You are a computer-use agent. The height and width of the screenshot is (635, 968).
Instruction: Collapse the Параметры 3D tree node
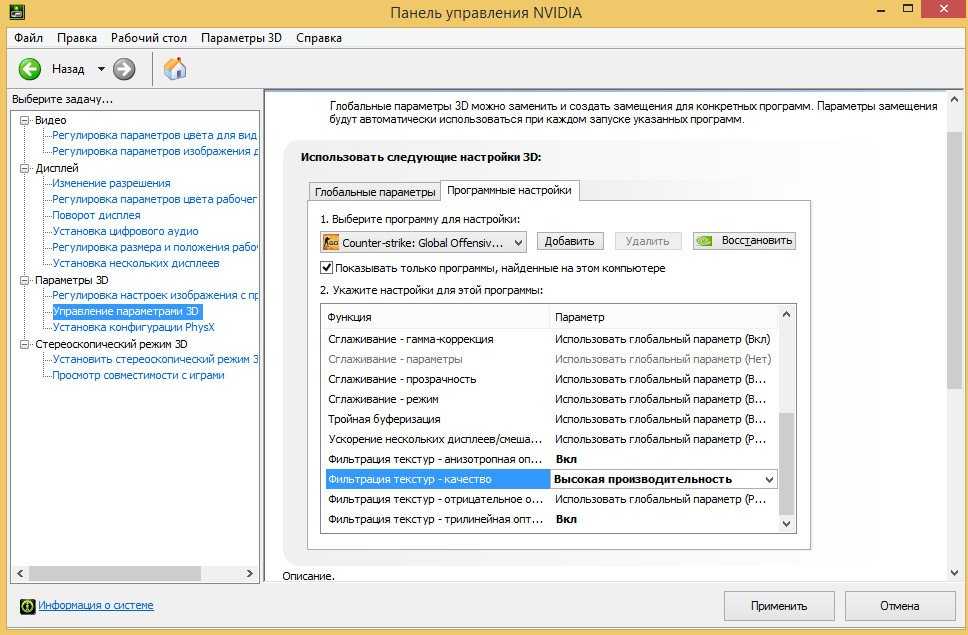(x=26, y=280)
